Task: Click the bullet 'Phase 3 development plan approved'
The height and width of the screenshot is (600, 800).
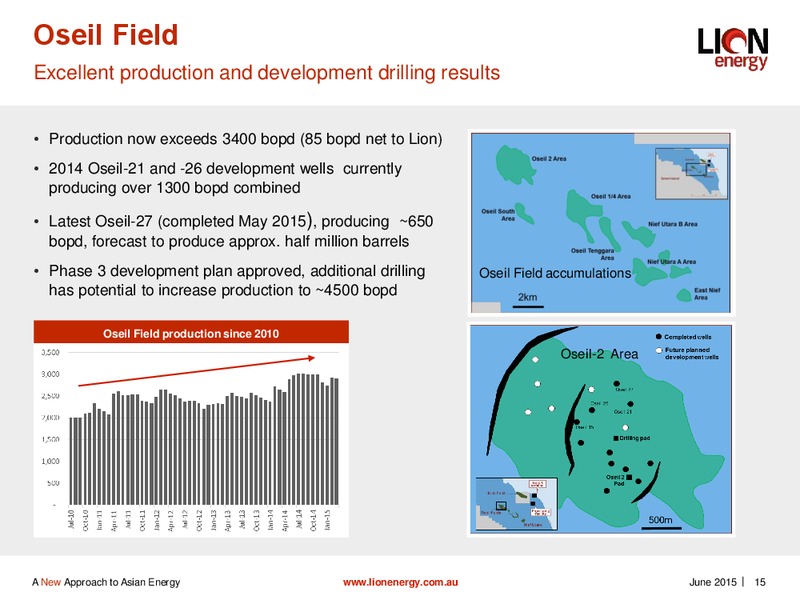Action: (237, 280)
